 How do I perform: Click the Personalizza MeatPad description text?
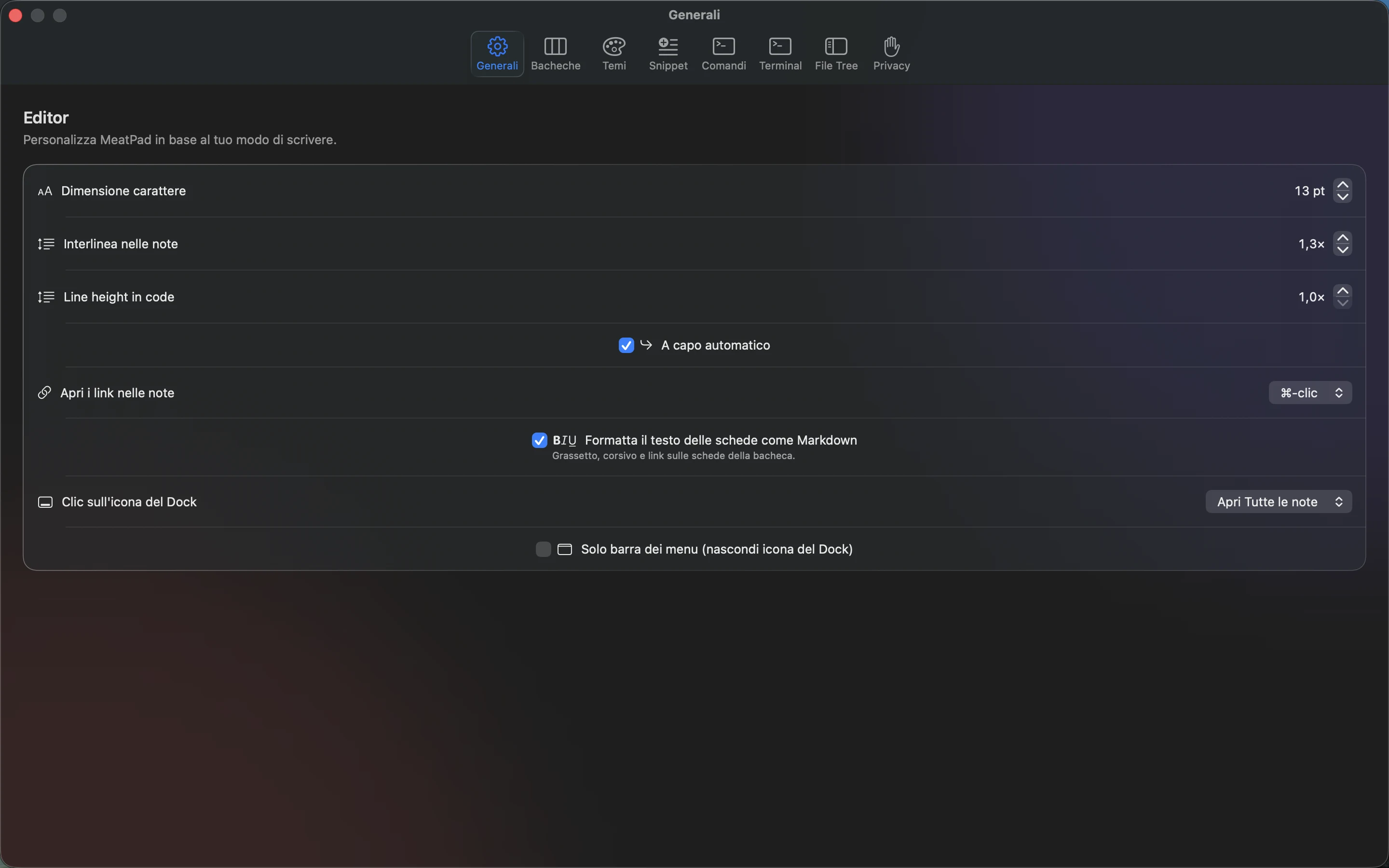pyautogui.click(x=179, y=139)
